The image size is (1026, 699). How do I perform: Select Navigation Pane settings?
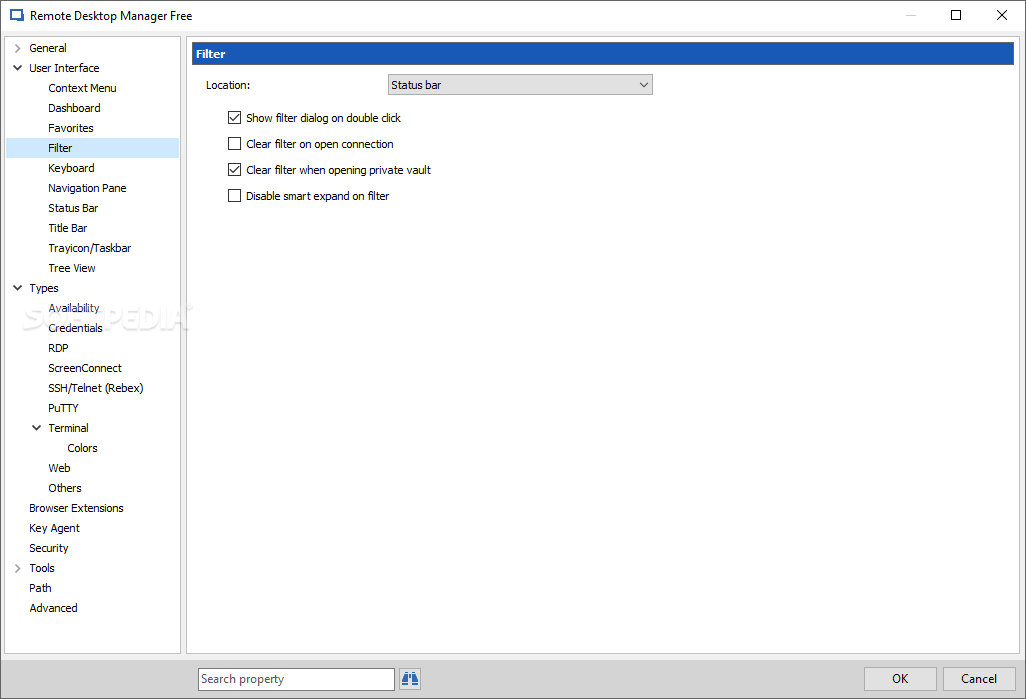[87, 188]
